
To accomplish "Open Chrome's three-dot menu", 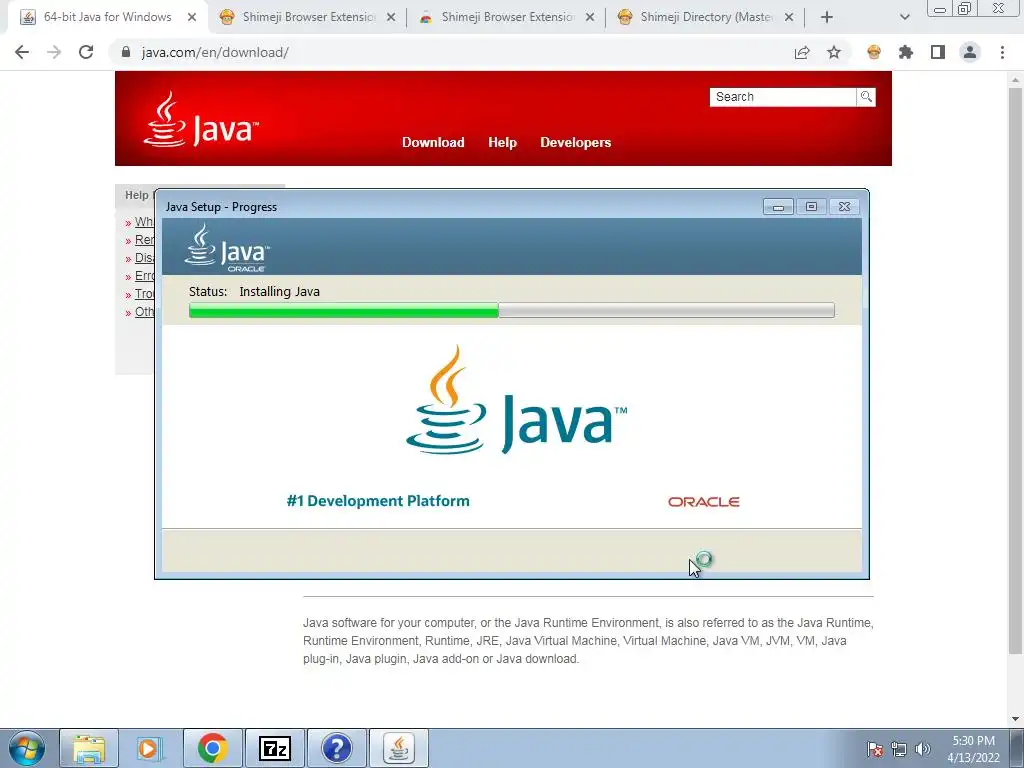I will (1002, 52).
